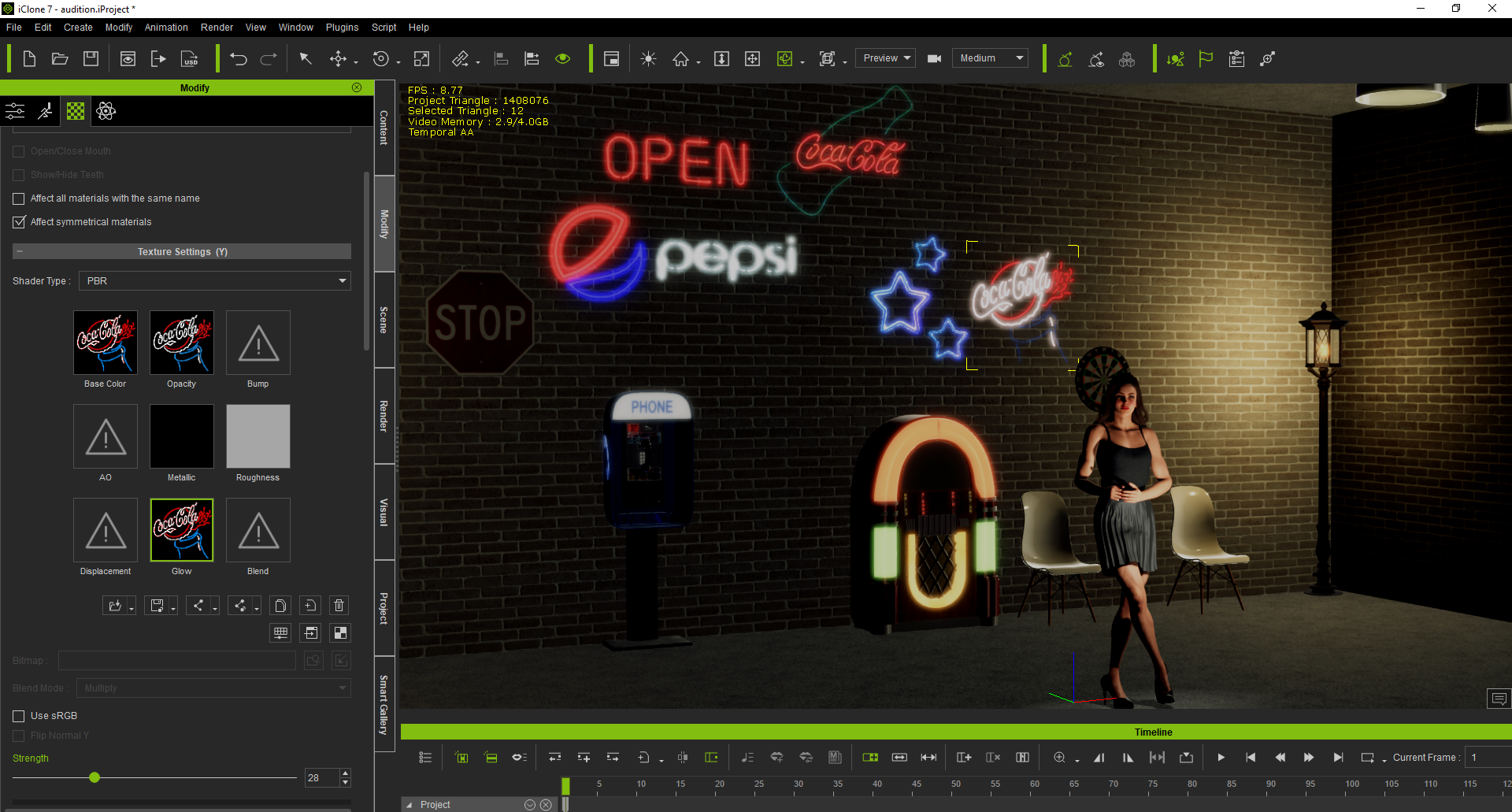This screenshot has height=812, width=1512.
Task: Open the File menu
Action: 14,28
